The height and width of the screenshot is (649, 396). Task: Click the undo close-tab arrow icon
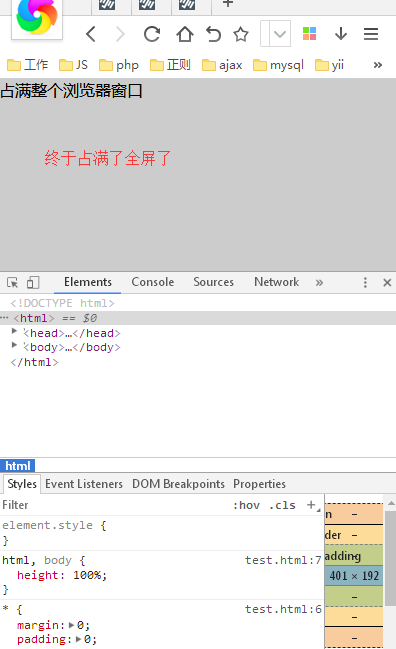pos(214,34)
